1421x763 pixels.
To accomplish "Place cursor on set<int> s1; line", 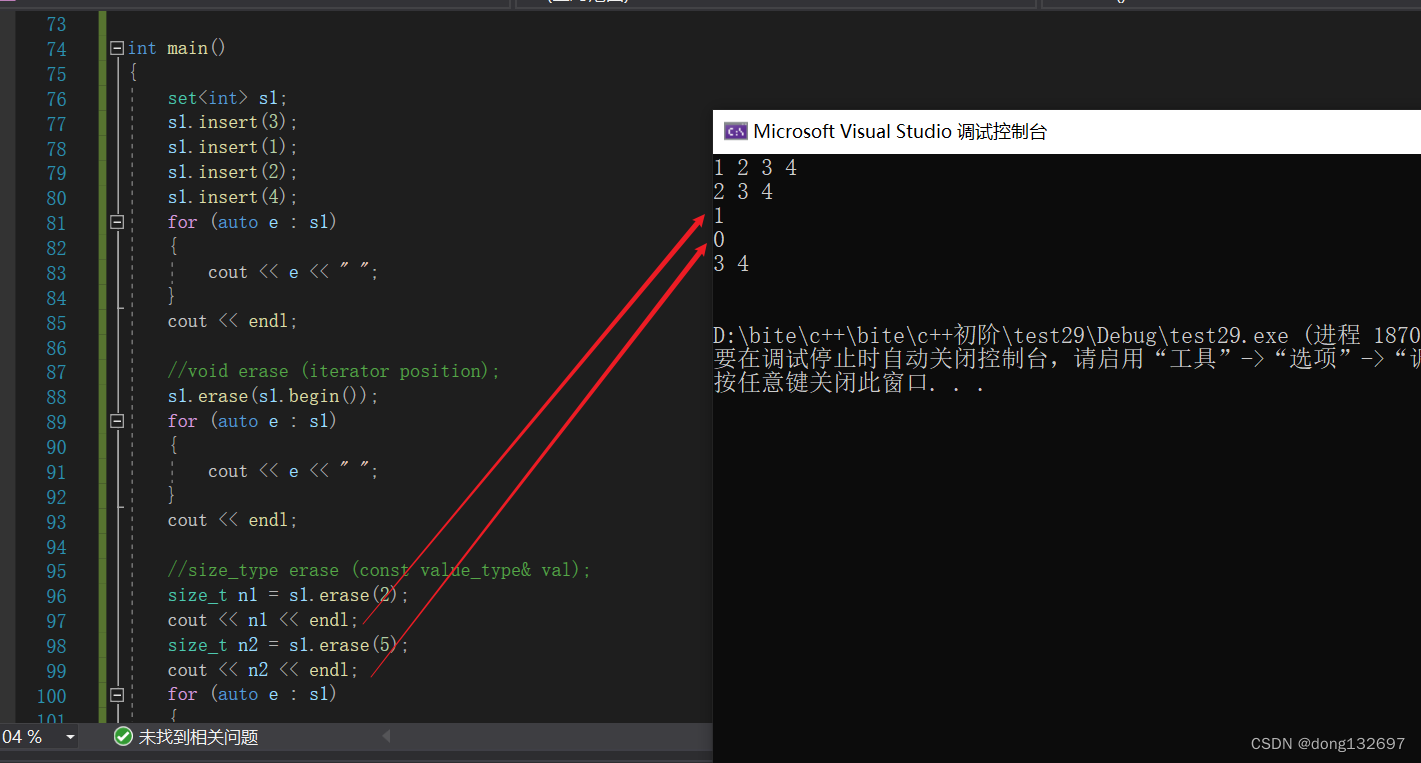I will point(228,98).
